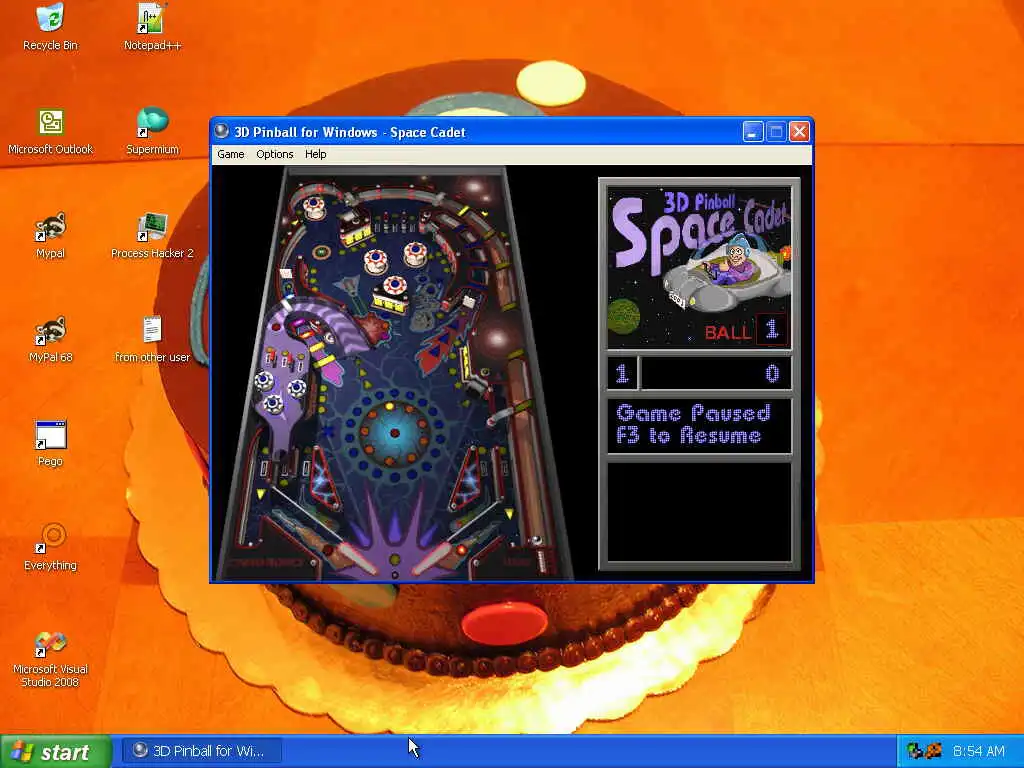Open the Options menu

pyautogui.click(x=274, y=154)
